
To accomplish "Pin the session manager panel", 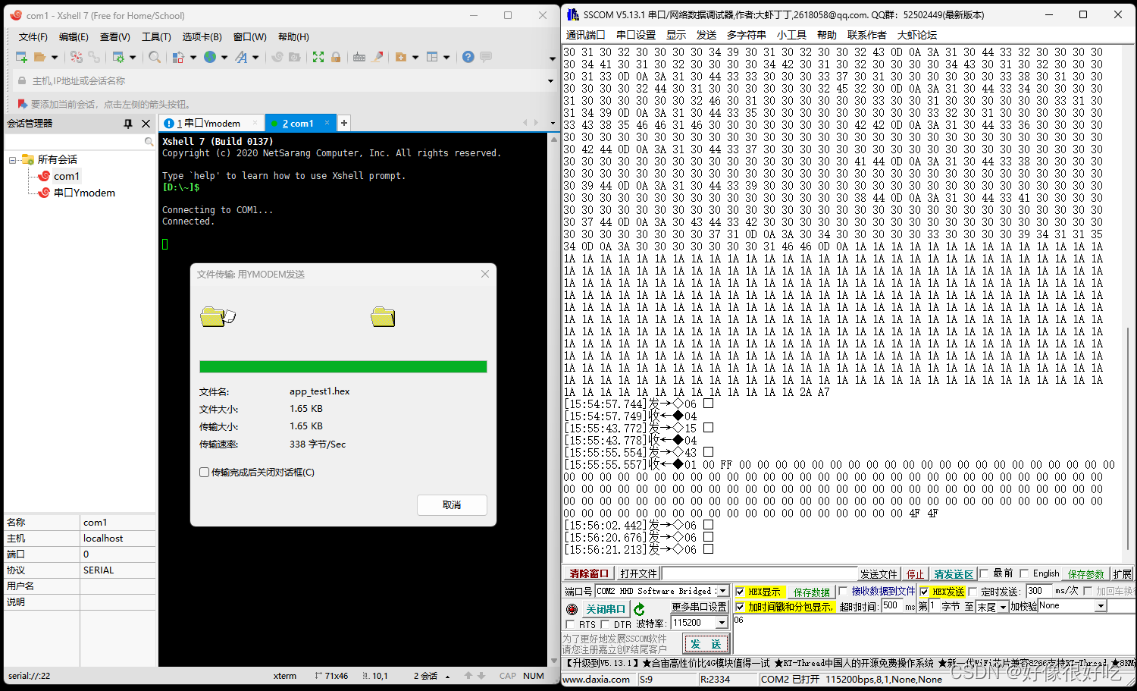I will pos(128,124).
